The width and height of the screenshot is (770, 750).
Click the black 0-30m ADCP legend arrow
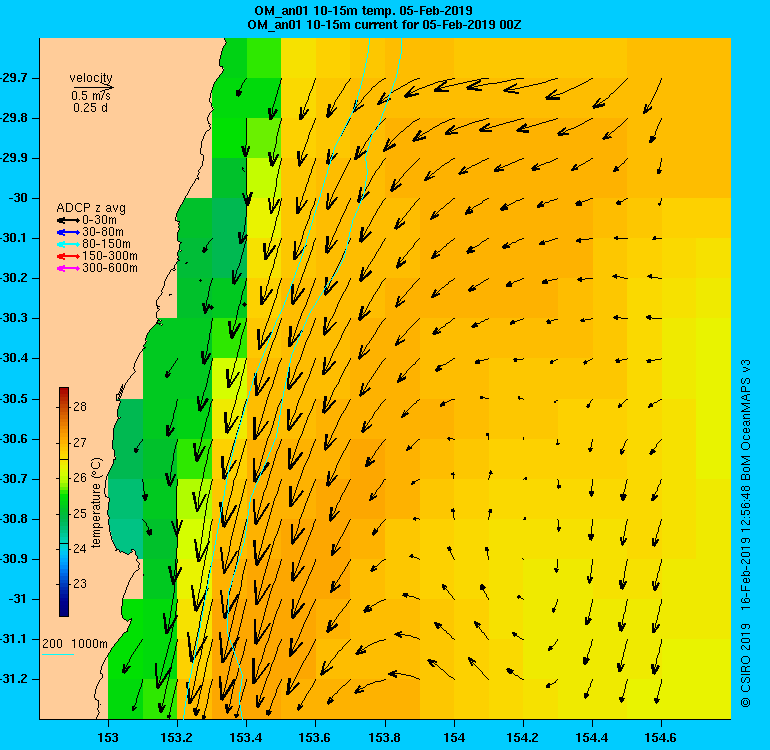pos(68,221)
